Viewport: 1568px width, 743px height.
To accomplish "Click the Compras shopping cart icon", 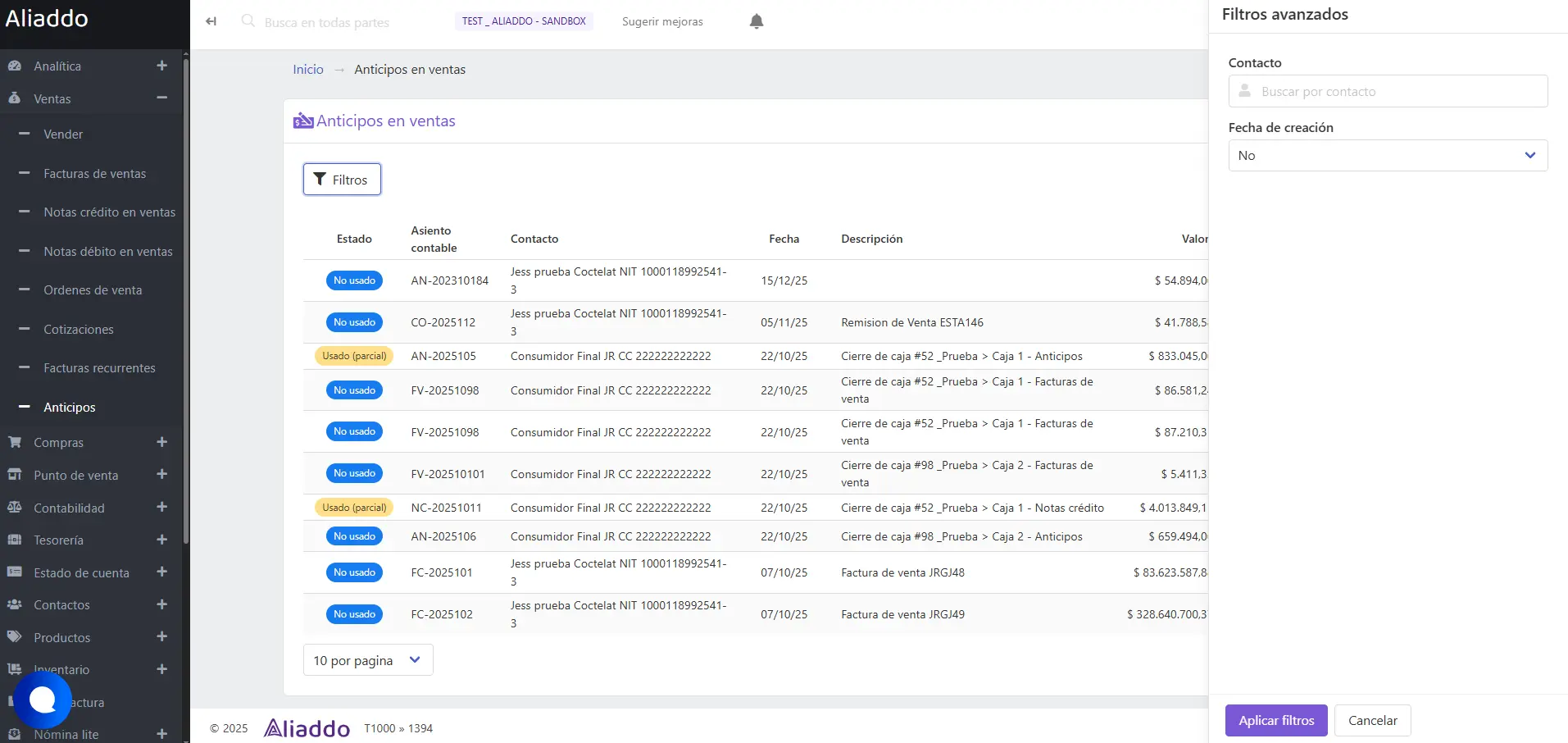I will pos(15,442).
